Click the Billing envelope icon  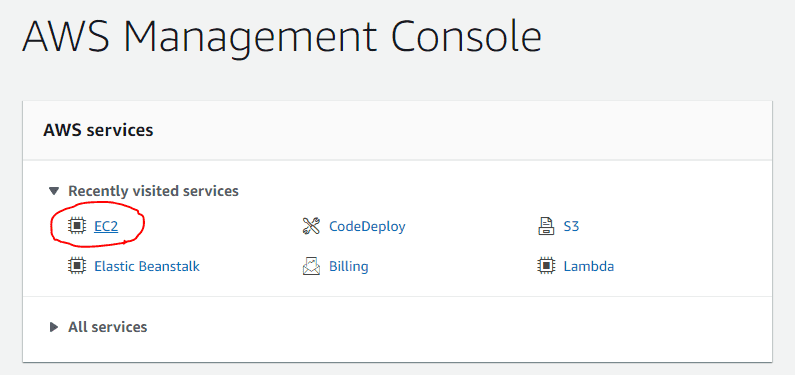tap(311, 266)
